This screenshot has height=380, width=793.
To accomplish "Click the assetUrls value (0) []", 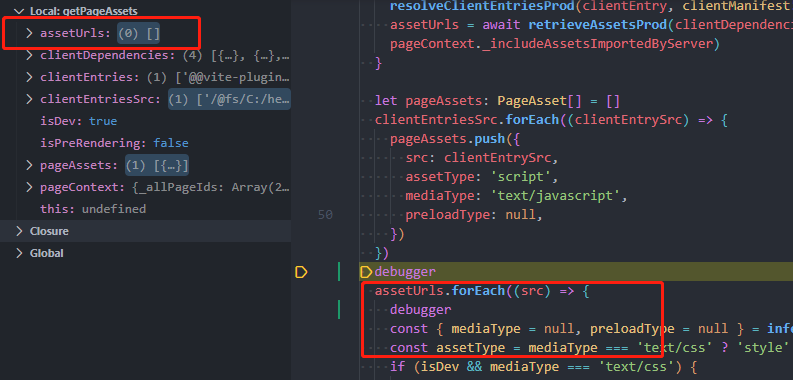I will pos(139,33).
